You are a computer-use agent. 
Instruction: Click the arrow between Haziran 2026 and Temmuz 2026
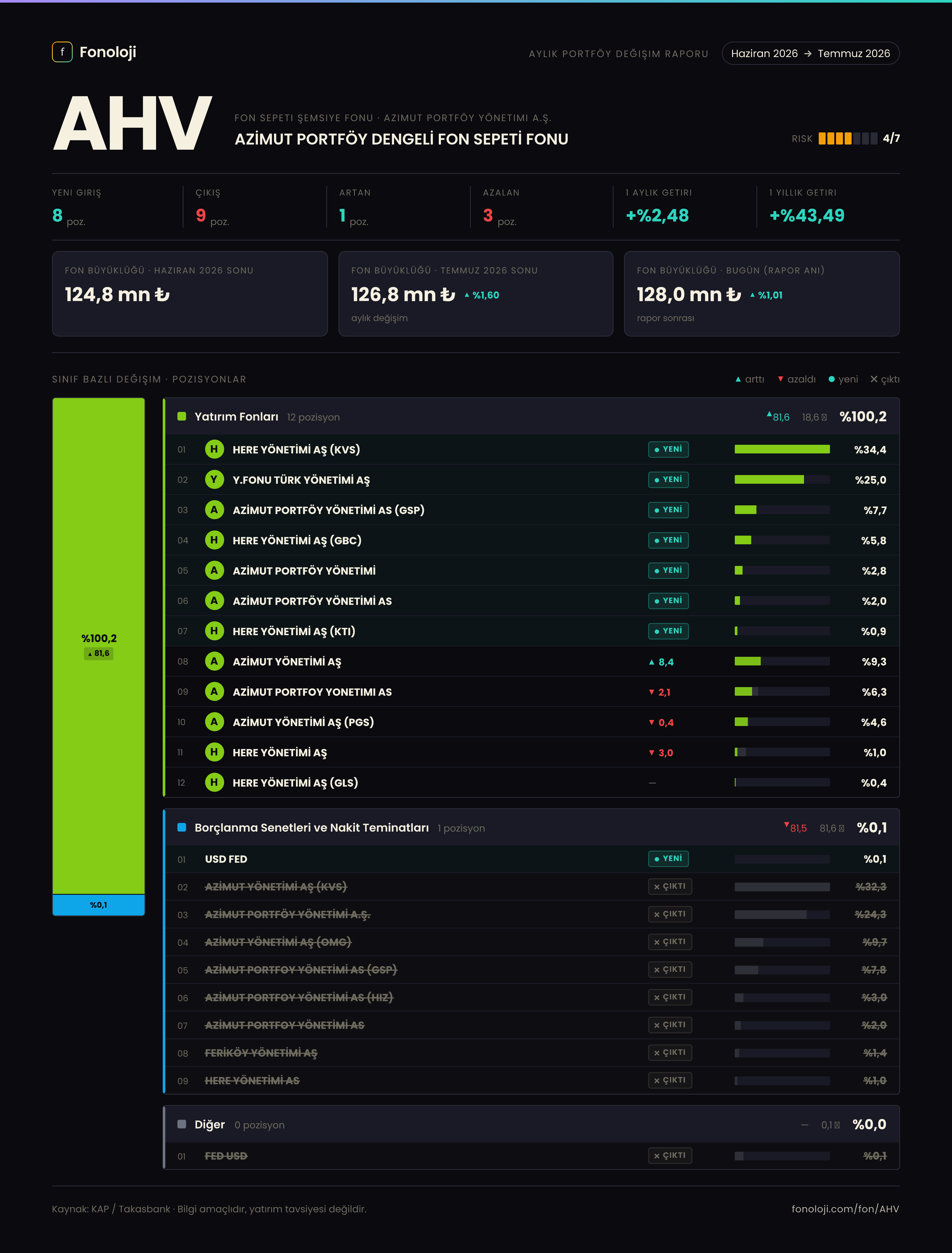(807, 54)
